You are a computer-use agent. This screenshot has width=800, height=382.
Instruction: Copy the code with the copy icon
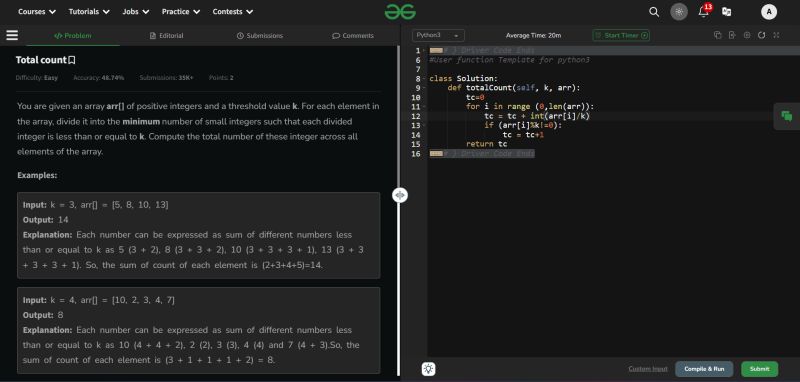click(717, 35)
